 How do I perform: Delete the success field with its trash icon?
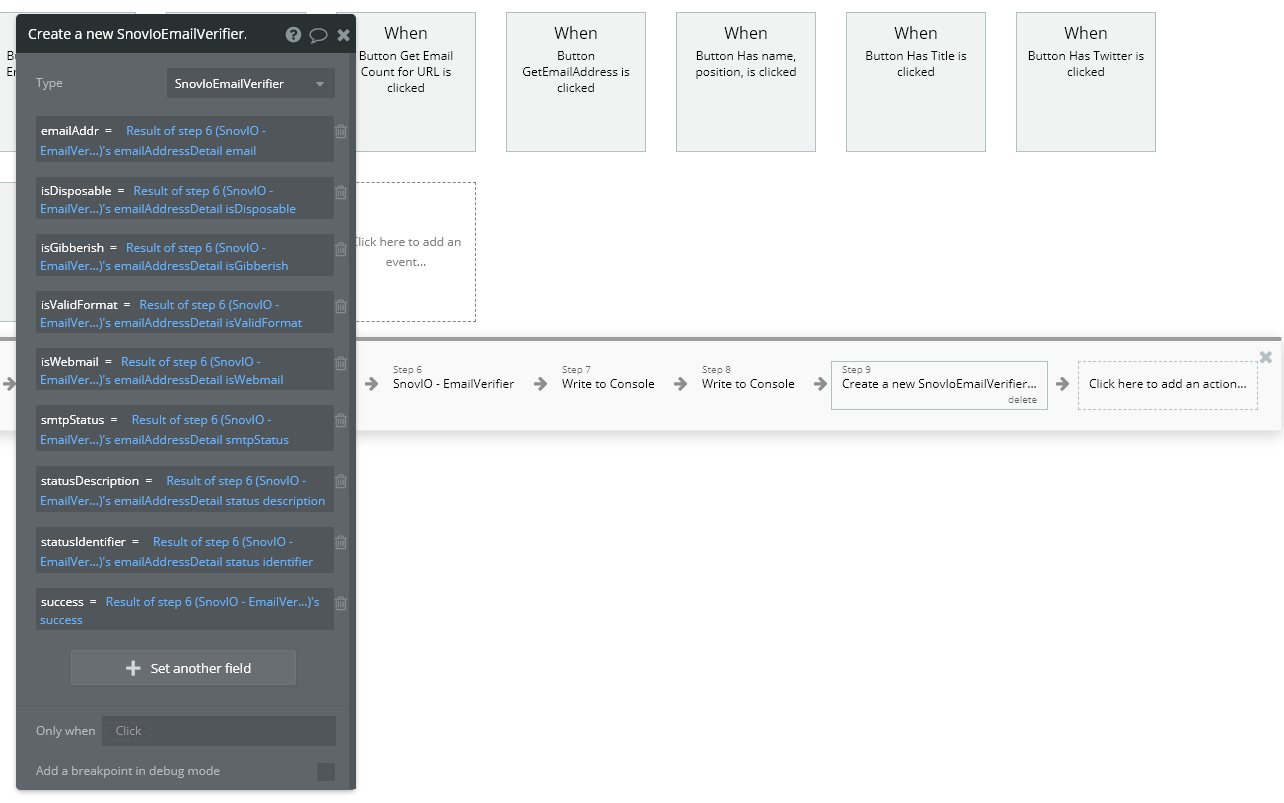(x=341, y=603)
